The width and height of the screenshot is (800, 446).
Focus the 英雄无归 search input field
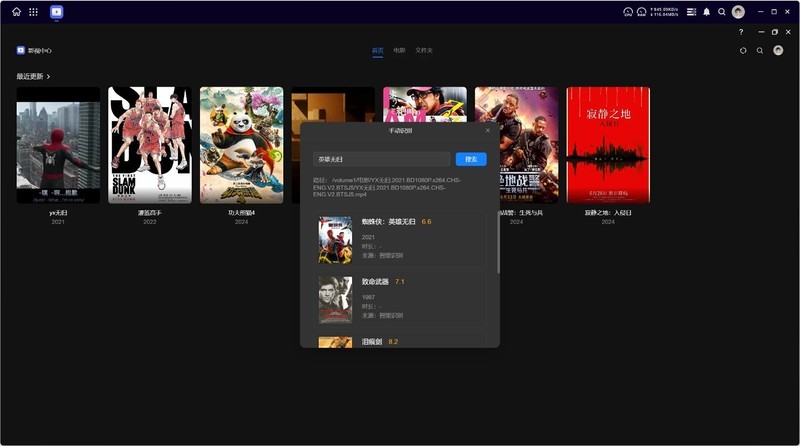coord(381,159)
